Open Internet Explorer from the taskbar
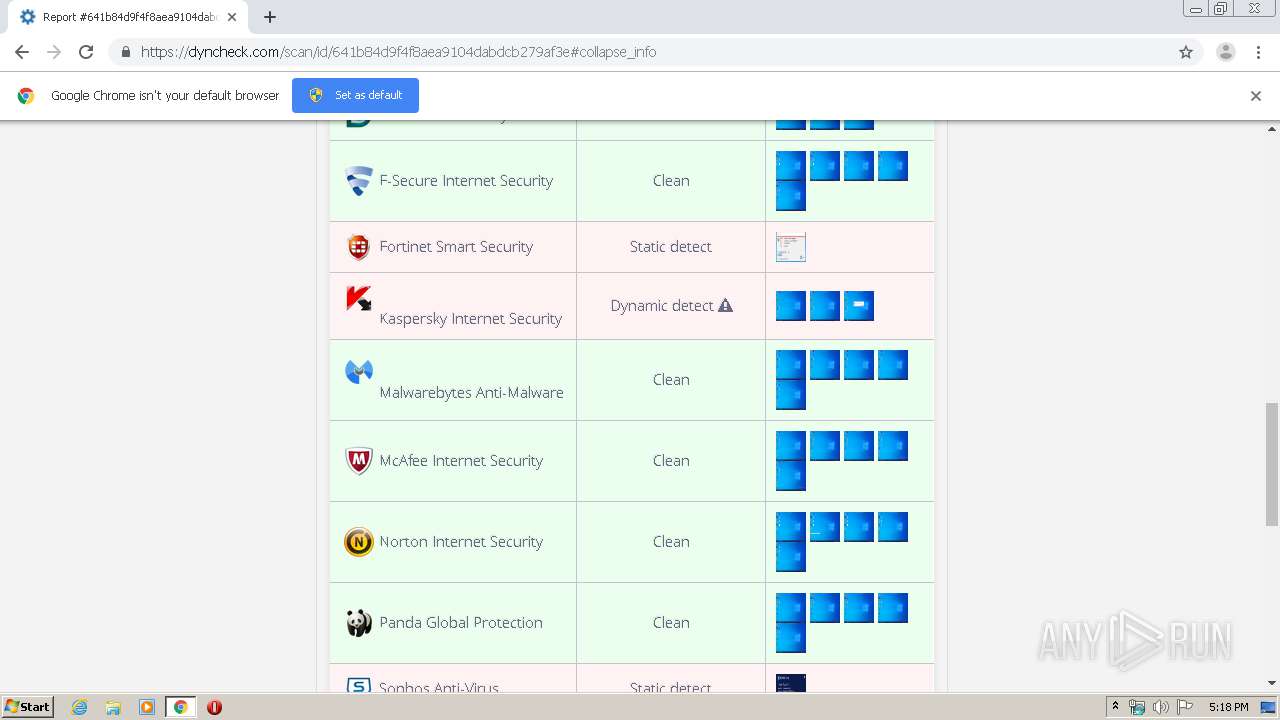 pyautogui.click(x=80, y=707)
